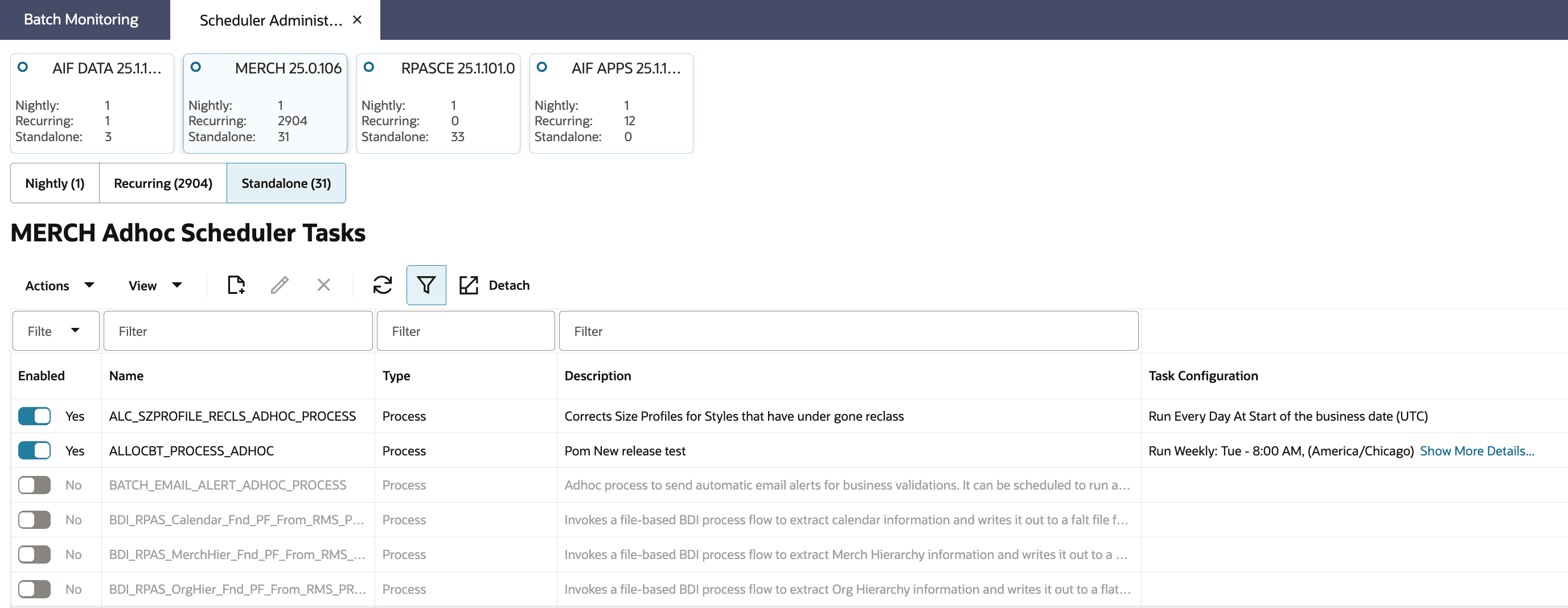Close the Scheduler Administration tab

358,19
